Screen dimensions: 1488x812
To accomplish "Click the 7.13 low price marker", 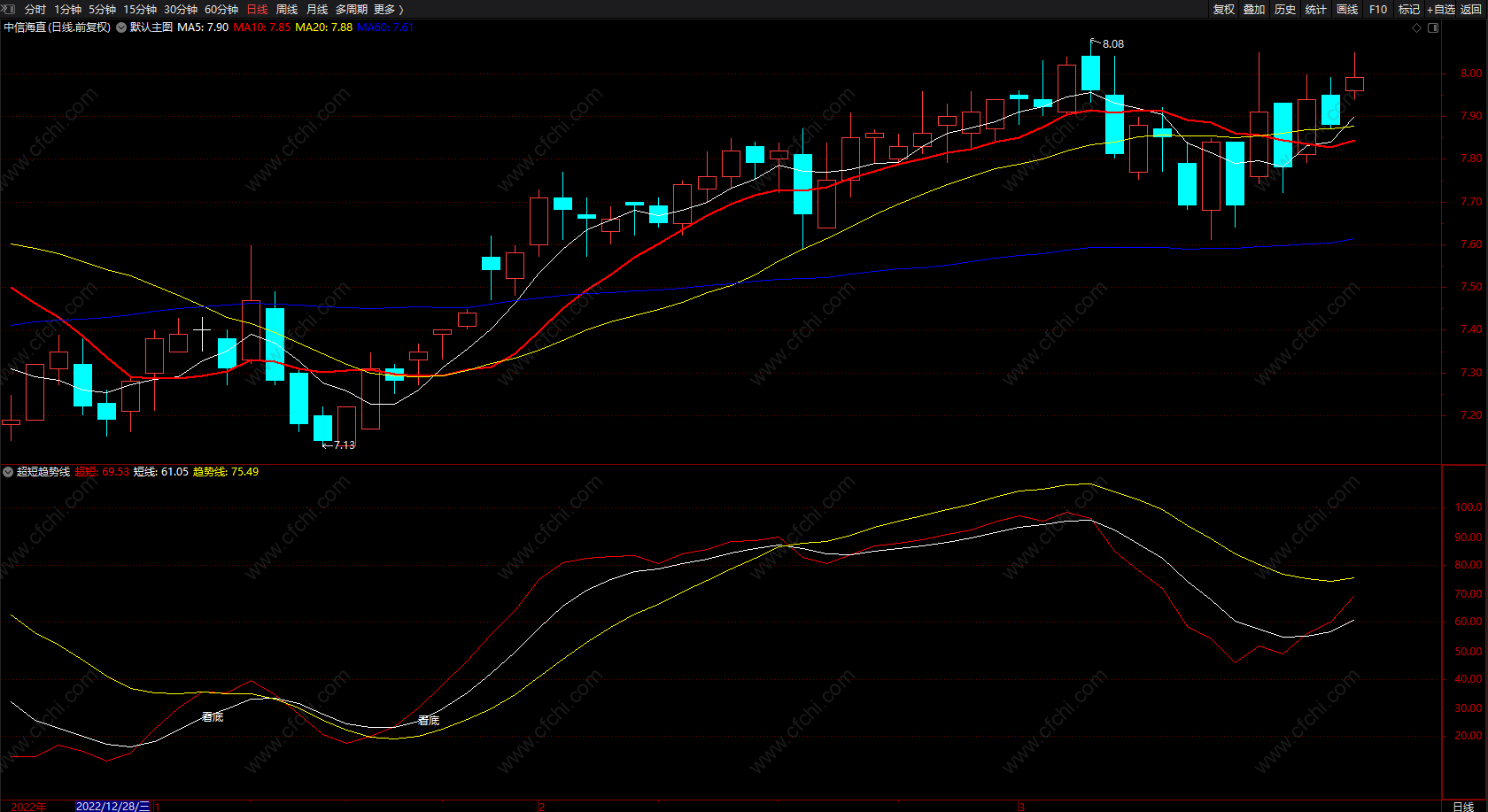I will pyautogui.click(x=345, y=445).
